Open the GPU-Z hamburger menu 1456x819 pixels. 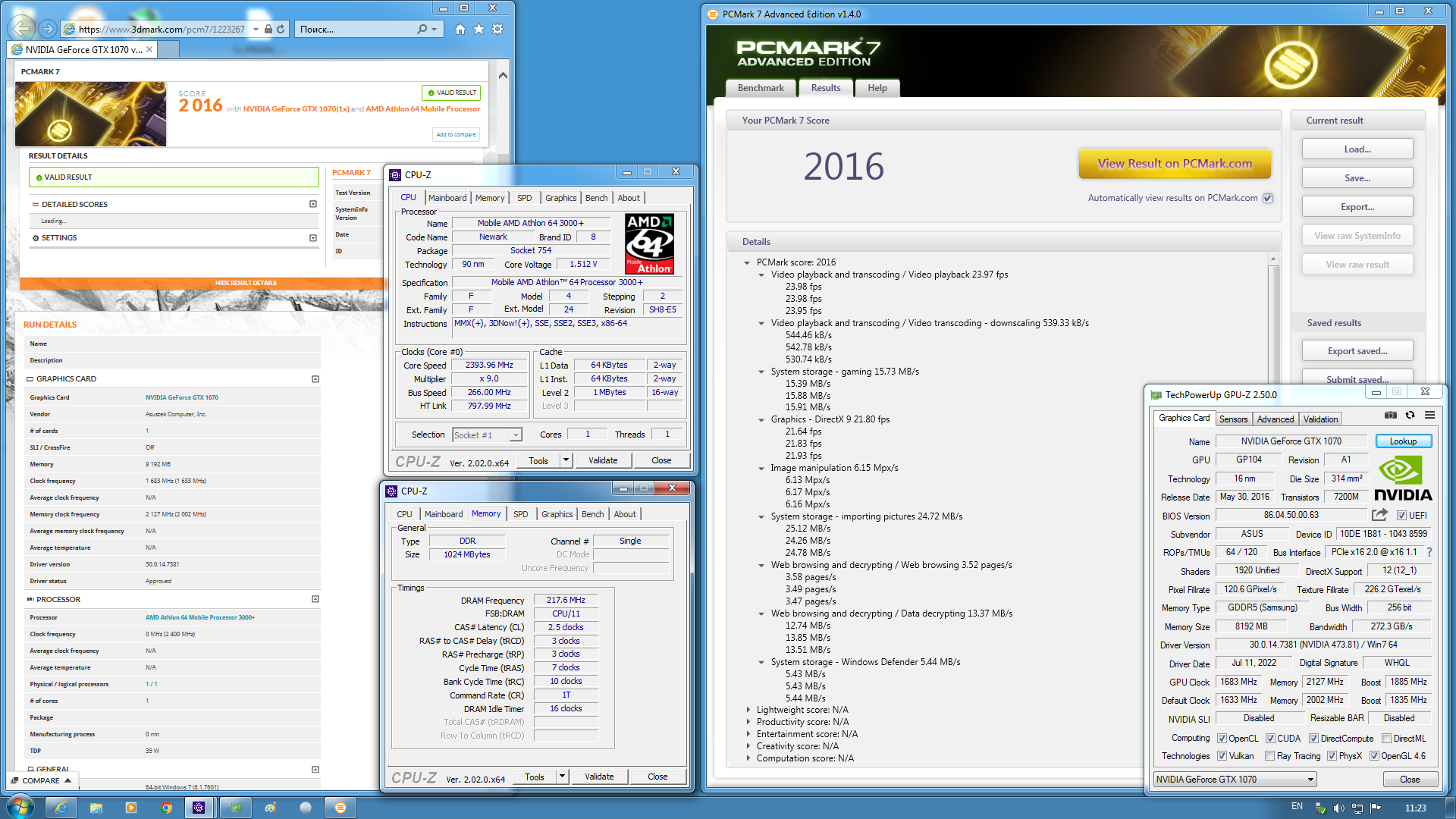pyautogui.click(x=1429, y=415)
